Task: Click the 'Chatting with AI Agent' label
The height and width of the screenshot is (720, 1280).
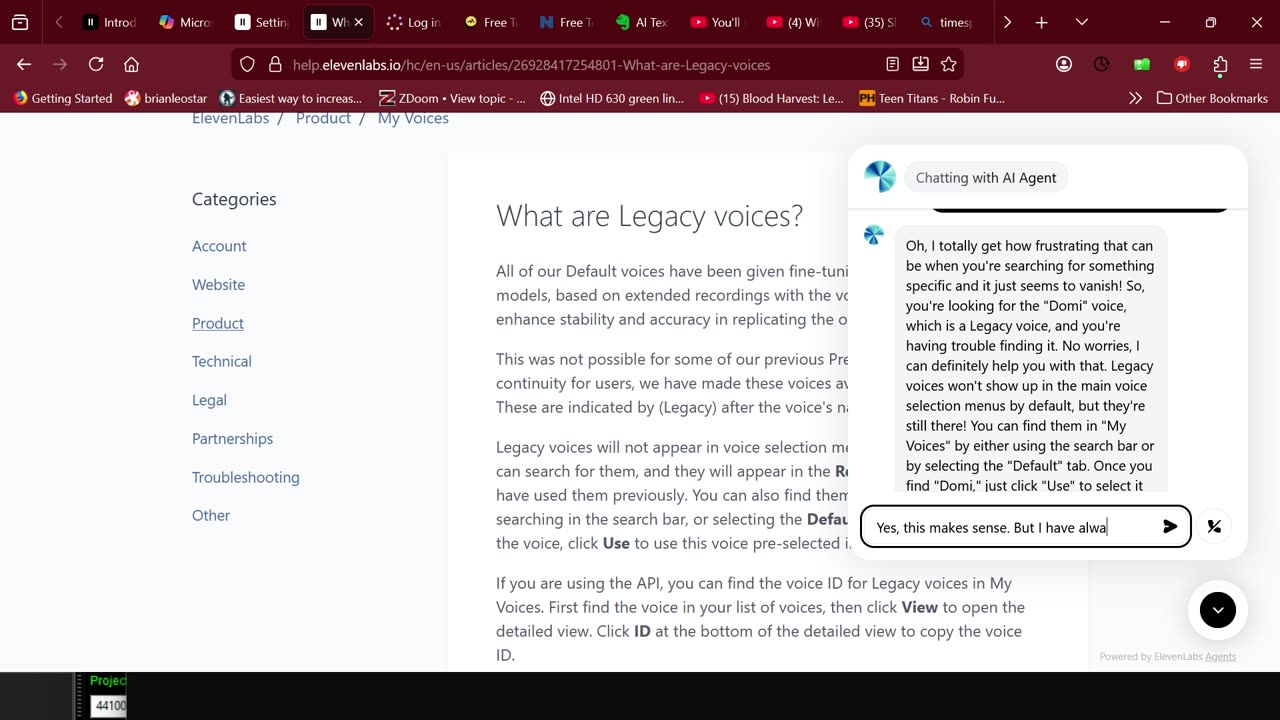Action: click(986, 177)
